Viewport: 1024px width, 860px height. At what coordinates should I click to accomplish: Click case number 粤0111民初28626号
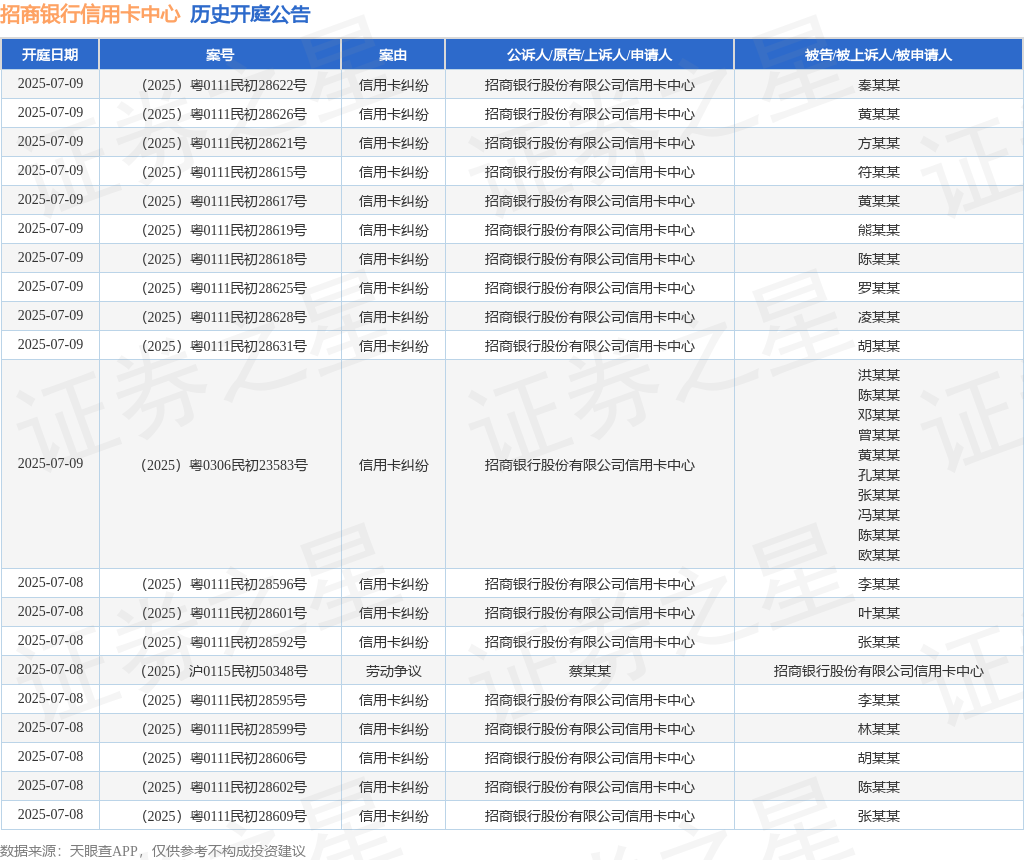click(x=224, y=114)
